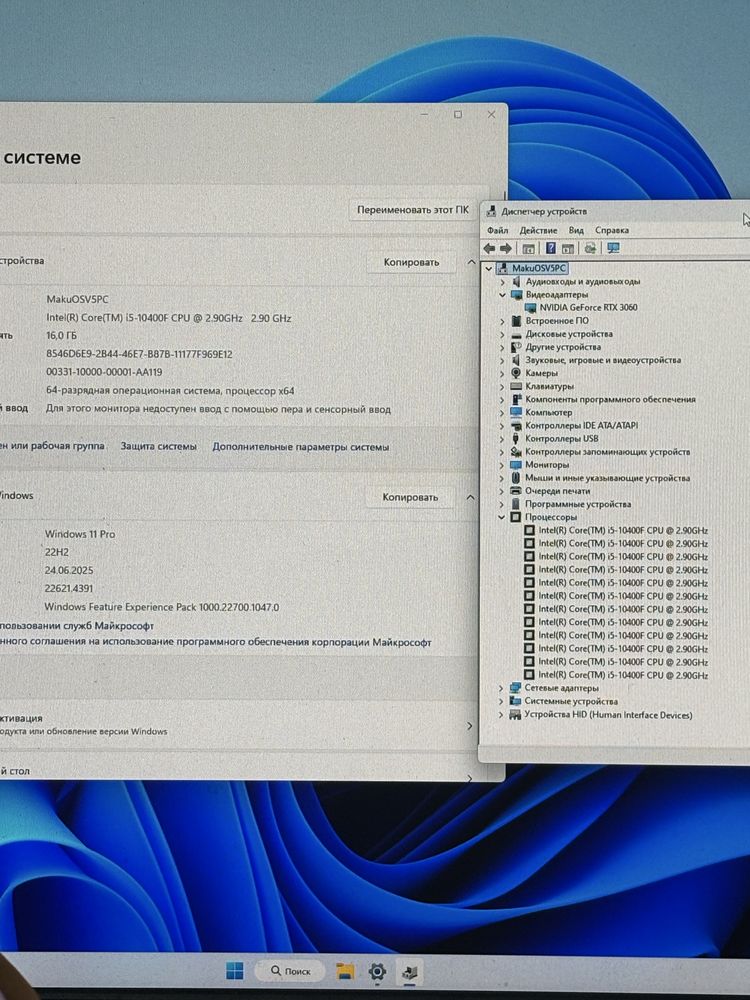Screen dimensions: 750x1000
Task: Collapse the MakuOSV5PC root node
Action: (x=489, y=268)
